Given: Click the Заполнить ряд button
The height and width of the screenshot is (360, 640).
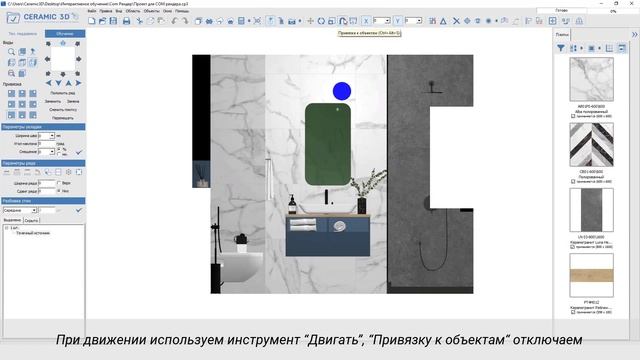Looking at the screenshot, I should [x=63, y=93].
